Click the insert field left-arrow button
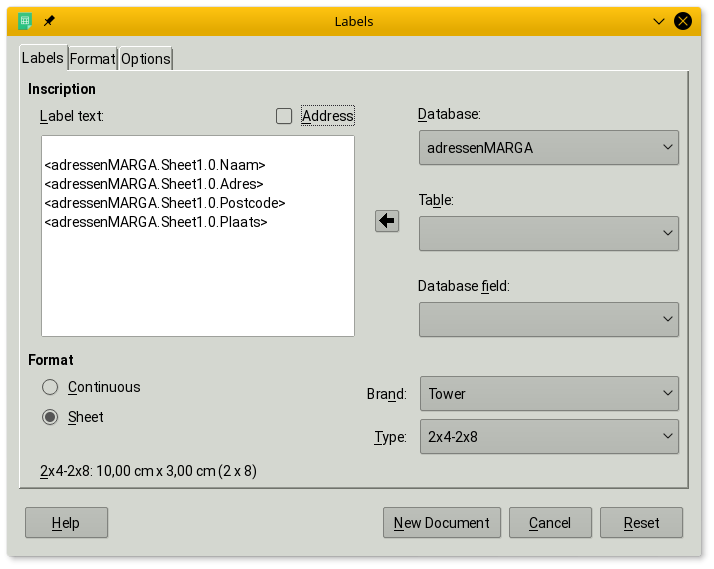 pos(387,221)
